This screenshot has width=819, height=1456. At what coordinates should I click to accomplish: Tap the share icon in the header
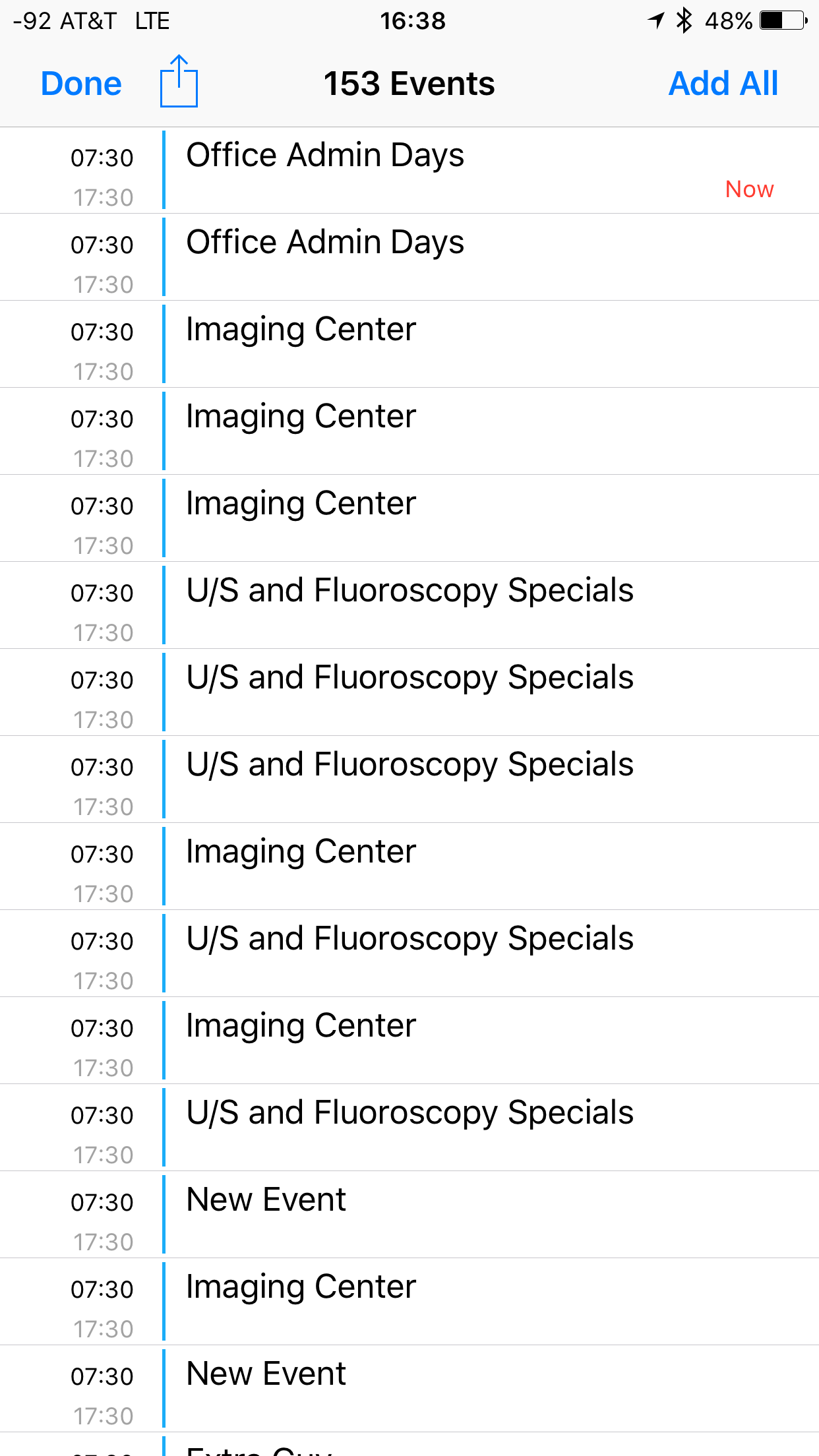[179, 82]
